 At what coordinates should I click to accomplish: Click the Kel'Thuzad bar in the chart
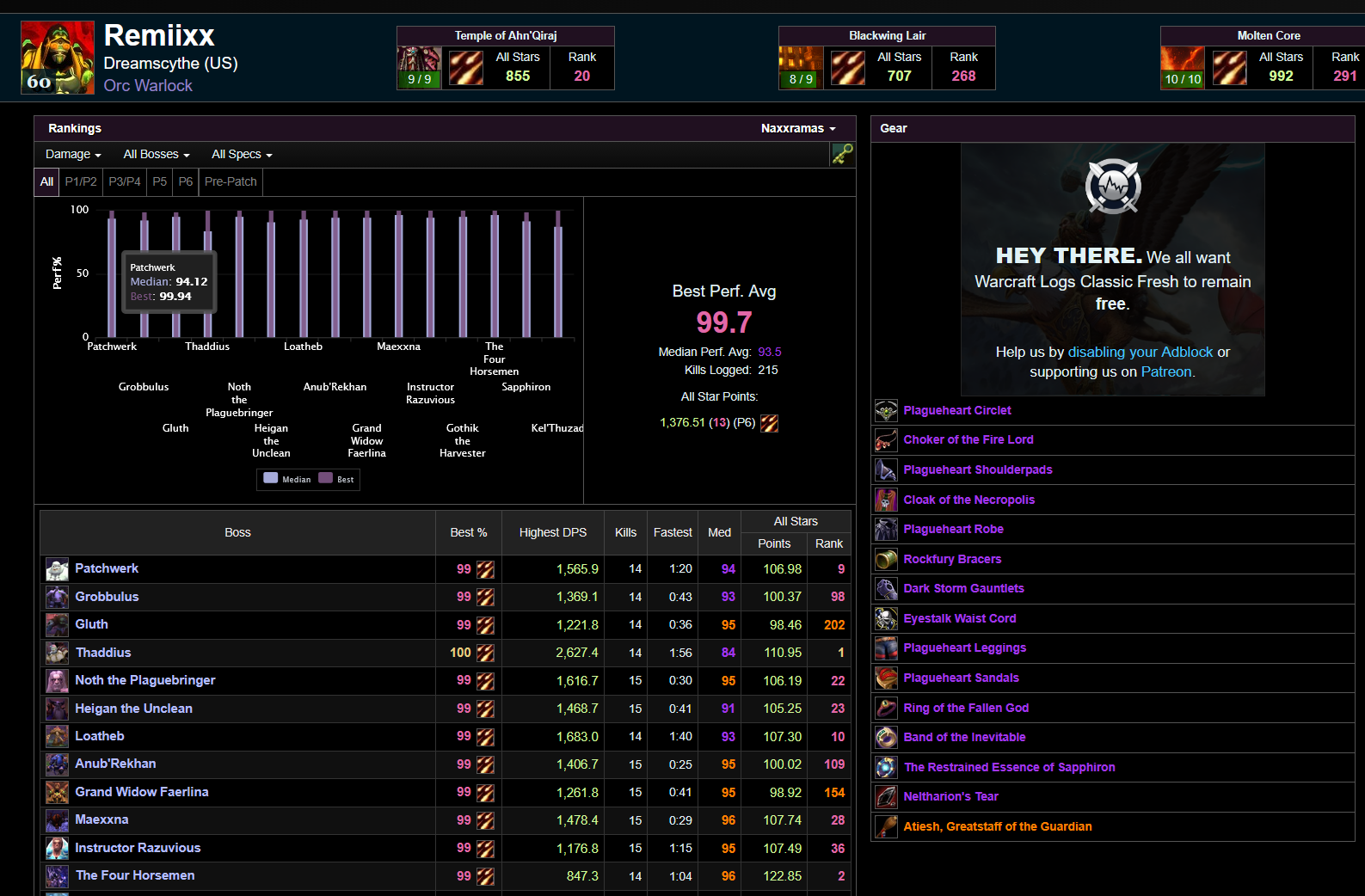click(x=558, y=274)
